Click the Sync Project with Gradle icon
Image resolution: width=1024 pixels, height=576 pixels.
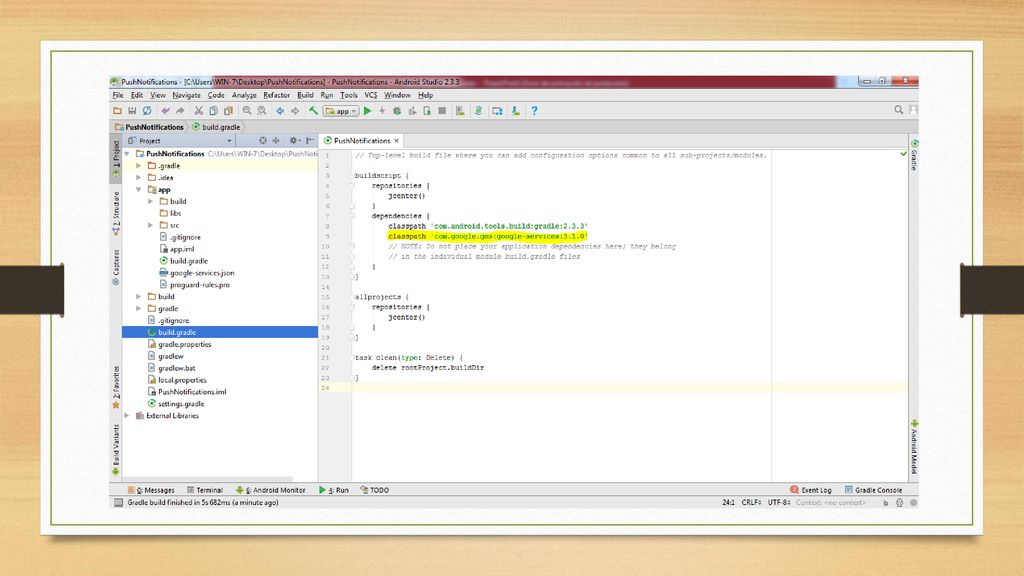479,111
